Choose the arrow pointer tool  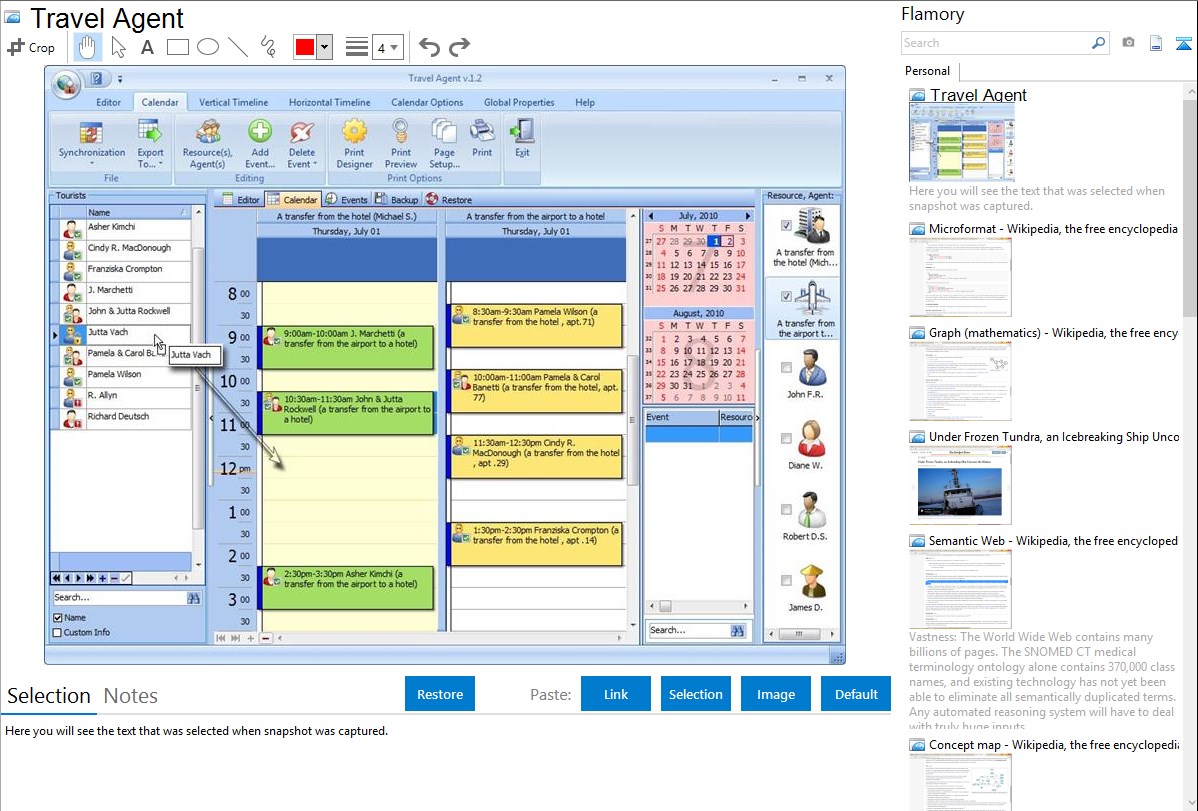118,47
